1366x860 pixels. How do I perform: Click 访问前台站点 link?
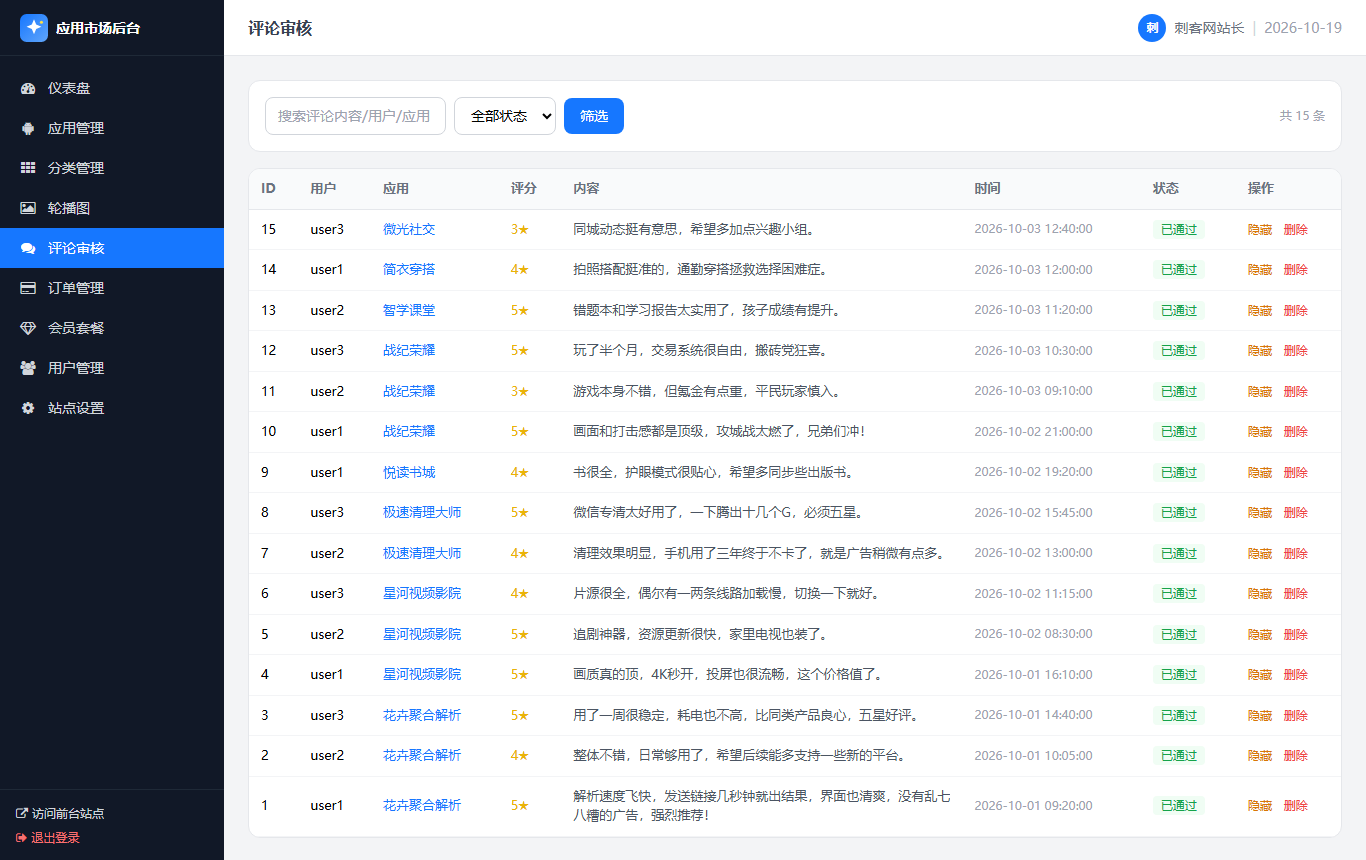[x=60, y=814]
